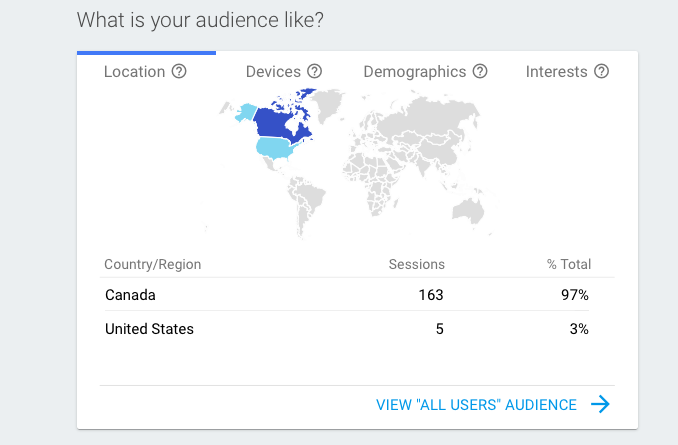Click the Country/Region column header
This screenshot has width=678, height=445.
pyautogui.click(x=152, y=264)
